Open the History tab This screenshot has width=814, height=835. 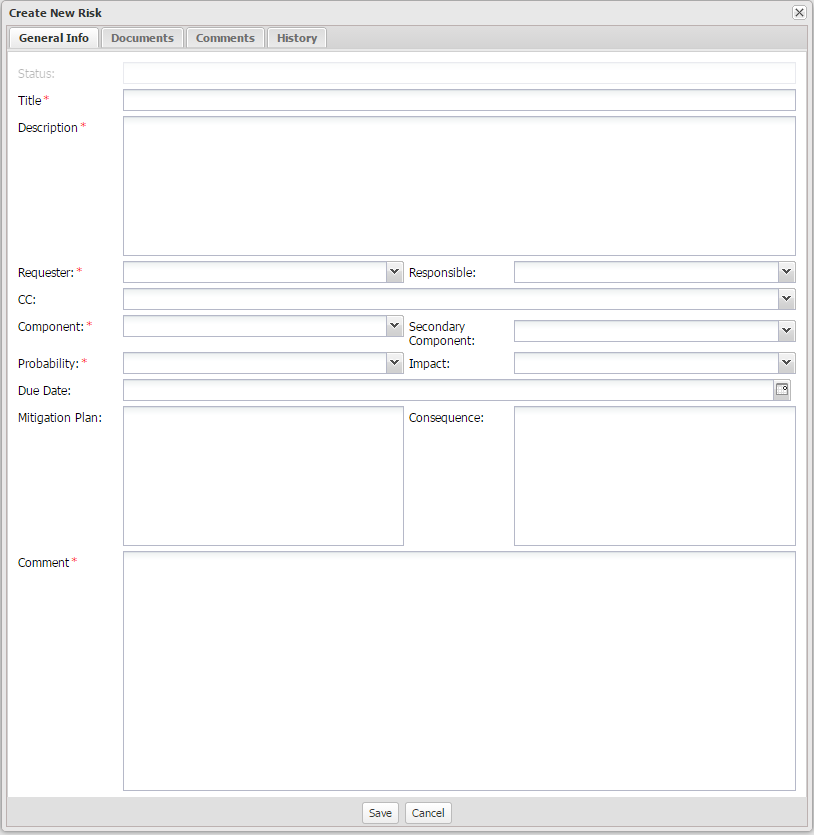pos(296,37)
